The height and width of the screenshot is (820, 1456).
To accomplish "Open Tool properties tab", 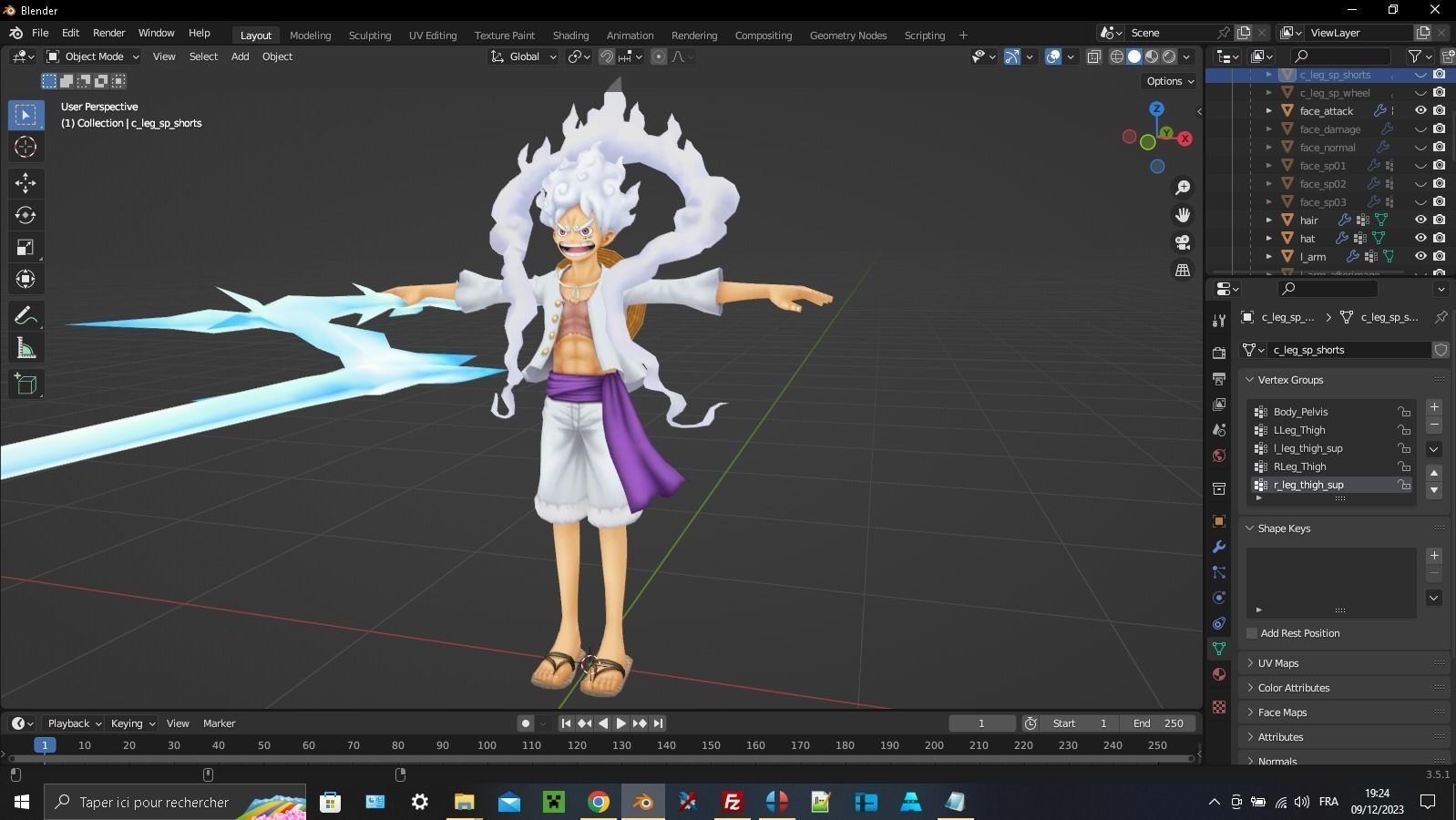I will coord(1219,321).
